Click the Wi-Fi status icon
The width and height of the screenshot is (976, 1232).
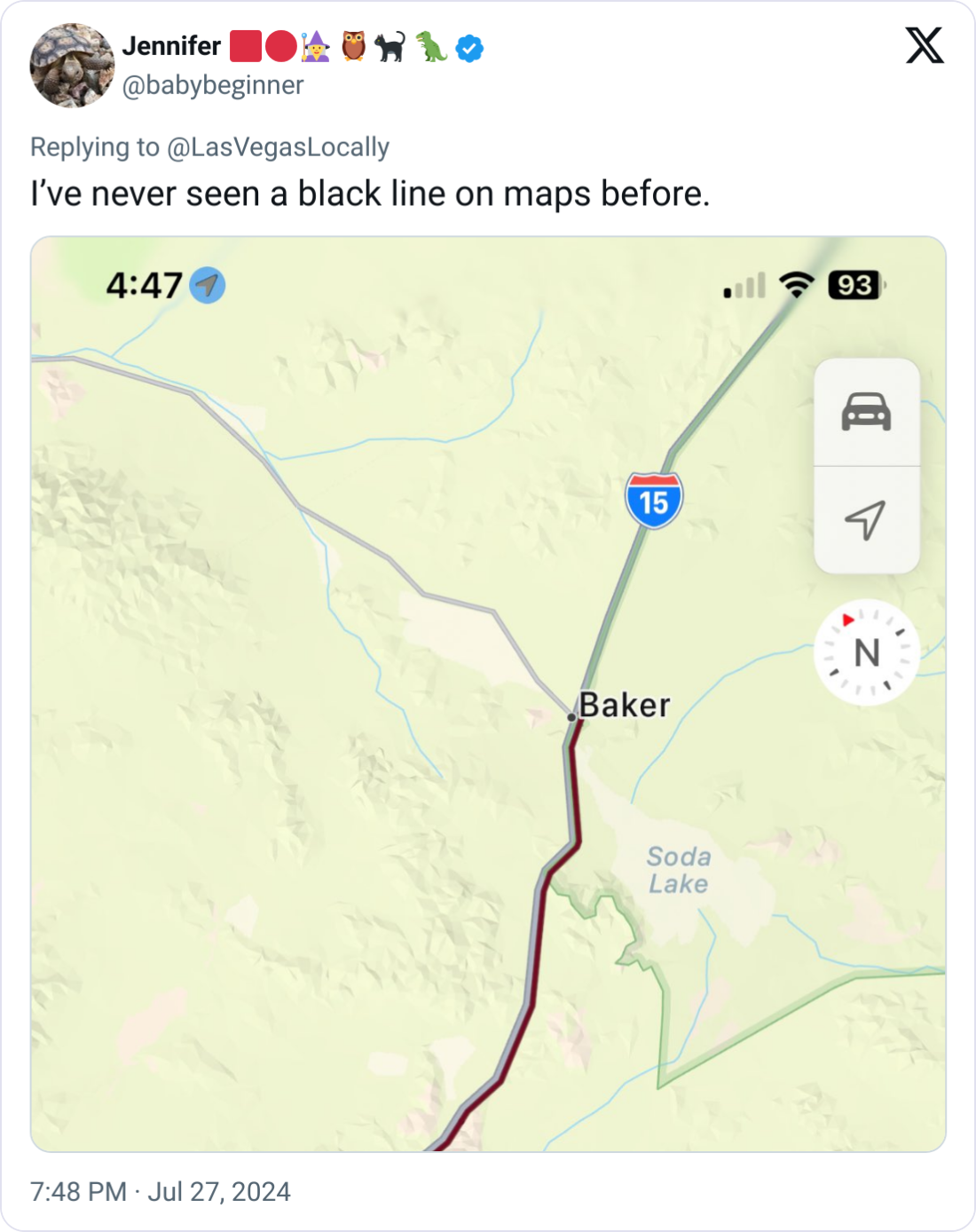pos(796,285)
